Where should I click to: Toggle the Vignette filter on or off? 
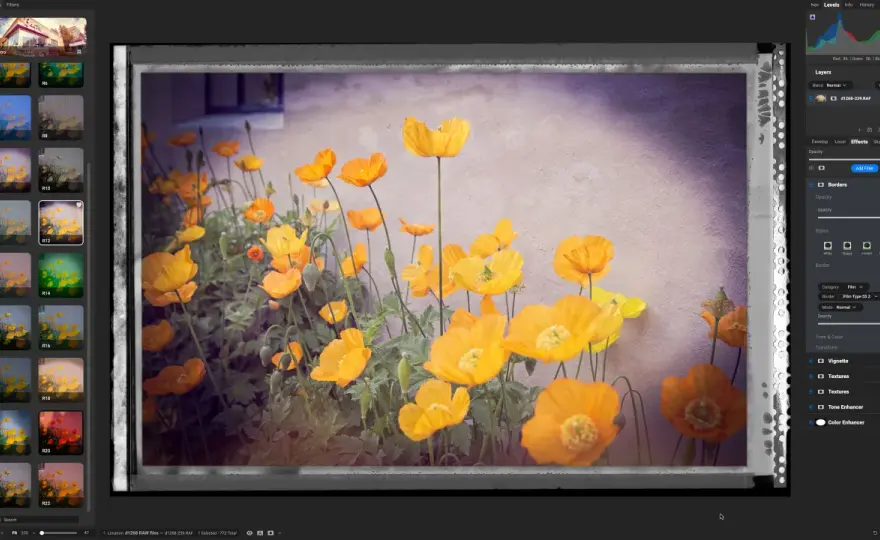coord(811,361)
